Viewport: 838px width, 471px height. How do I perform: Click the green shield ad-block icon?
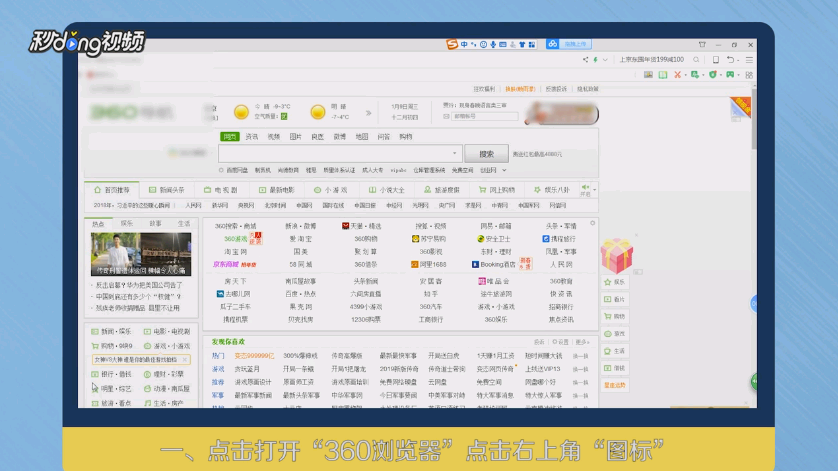(x=712, y=75)
